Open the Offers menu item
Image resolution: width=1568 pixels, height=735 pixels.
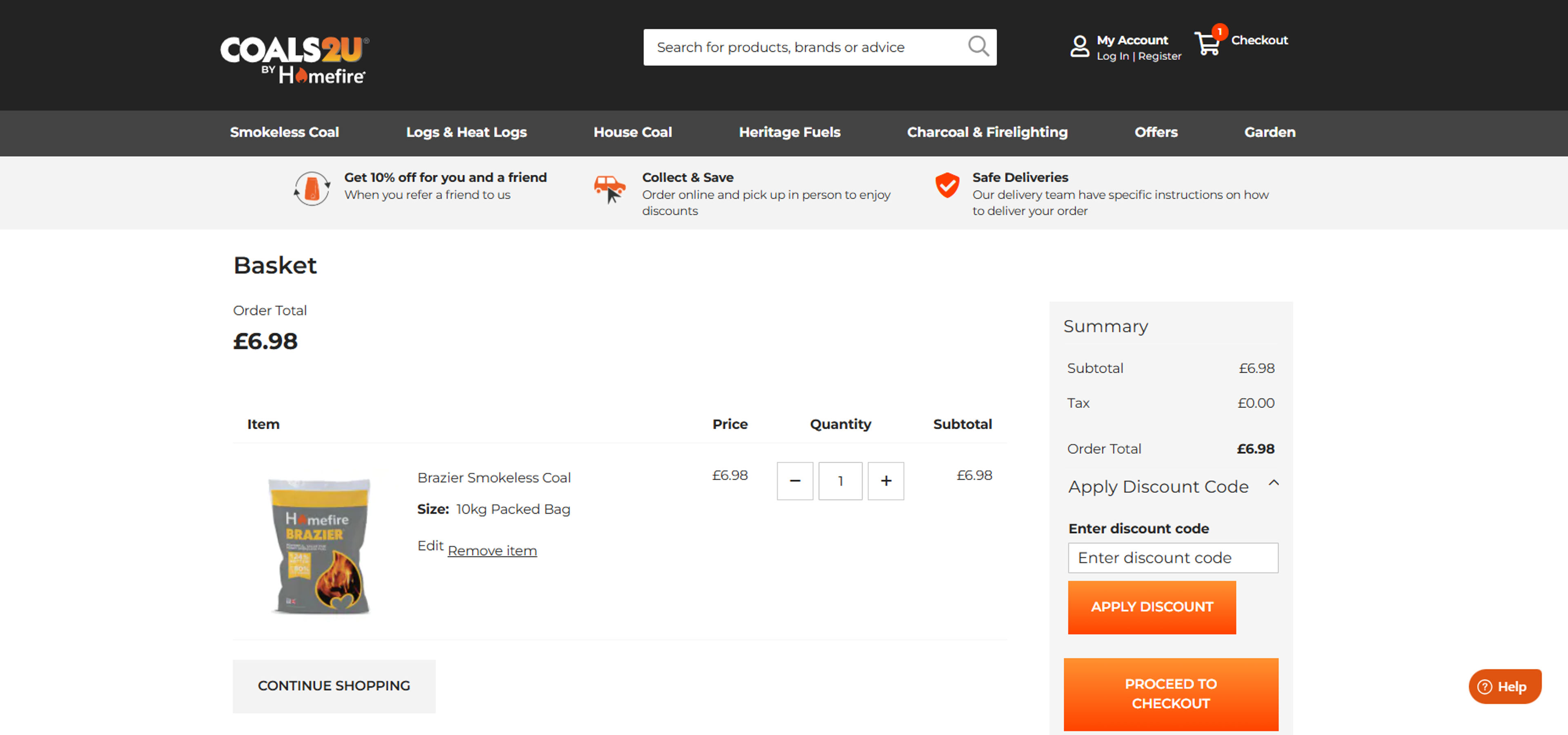tap(1156, 132)
